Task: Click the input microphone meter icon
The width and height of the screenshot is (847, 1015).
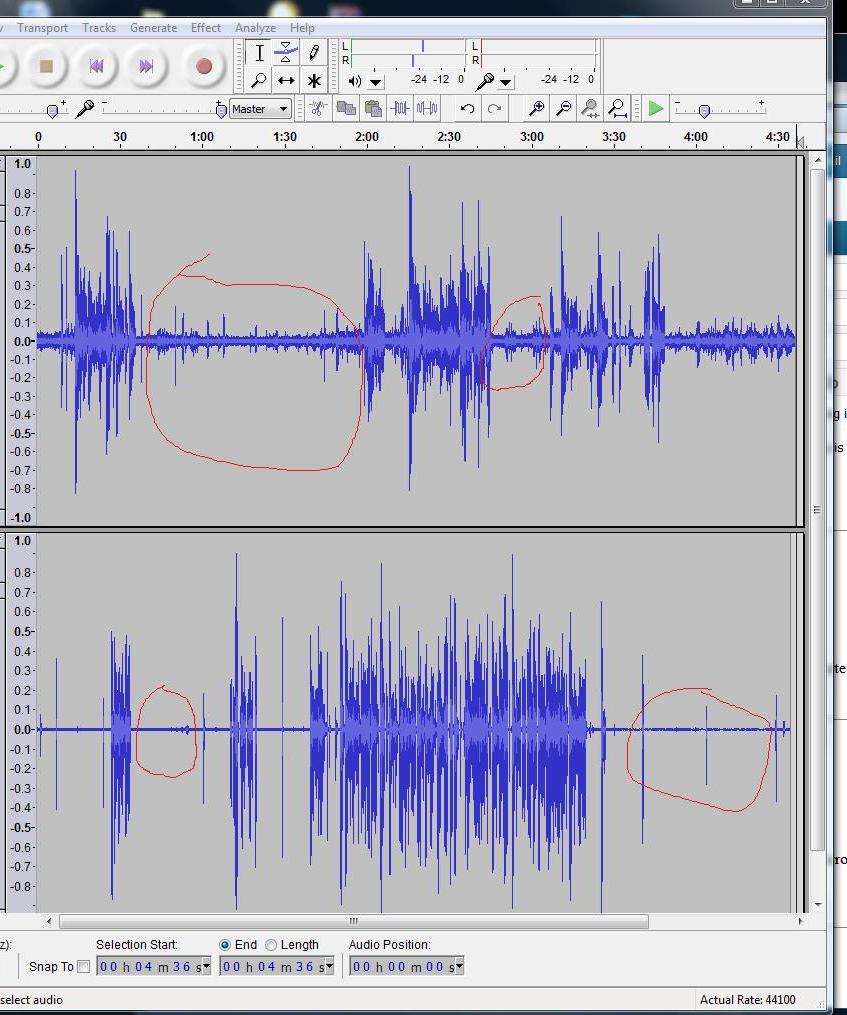Action: pos(484,81)
